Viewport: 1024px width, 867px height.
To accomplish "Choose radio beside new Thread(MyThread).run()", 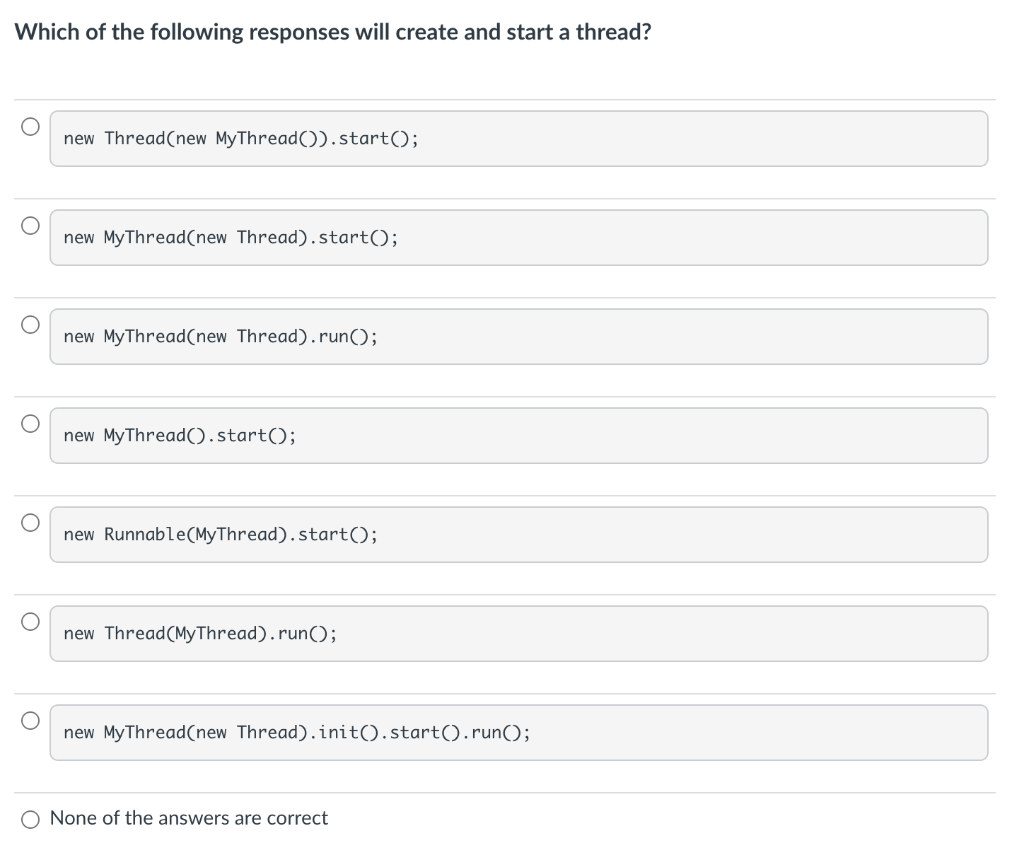I will [x=30, y=622].
